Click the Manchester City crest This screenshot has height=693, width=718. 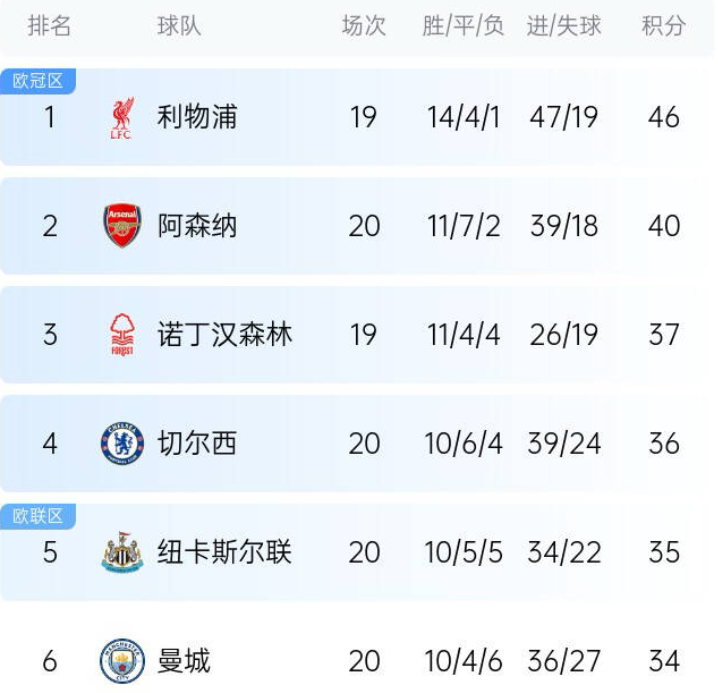(x=122, y=661)
